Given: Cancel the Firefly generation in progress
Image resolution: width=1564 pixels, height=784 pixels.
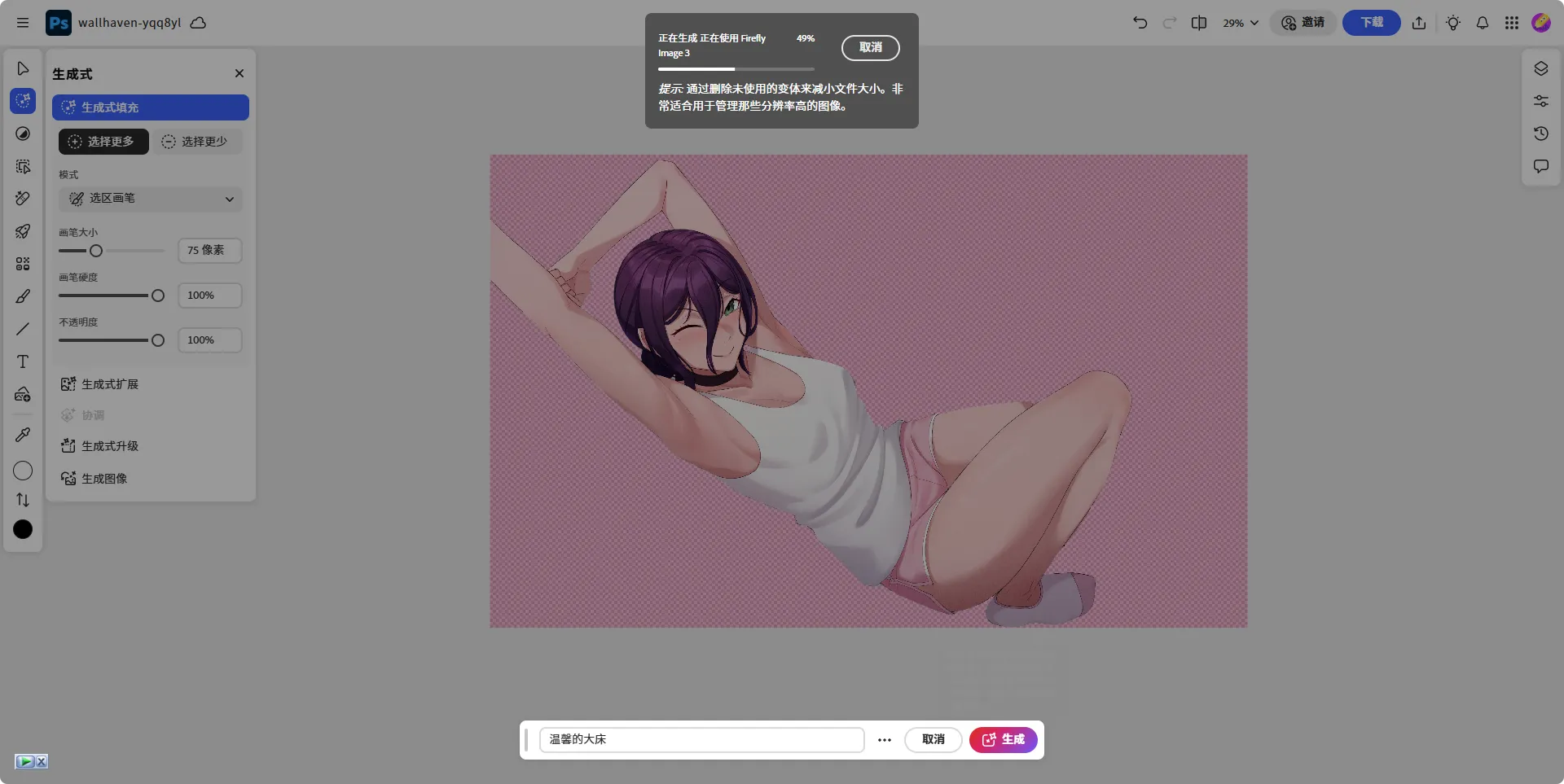Looking at the screenshot, I should 870,47.
